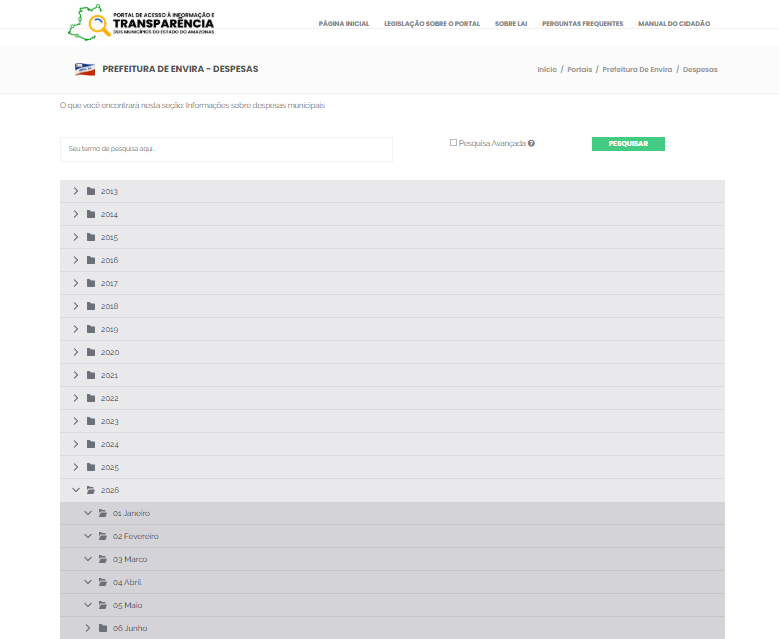Click the 2022 folder icon
This screenshot has height=639, width=779.
(x=91, y=398)
